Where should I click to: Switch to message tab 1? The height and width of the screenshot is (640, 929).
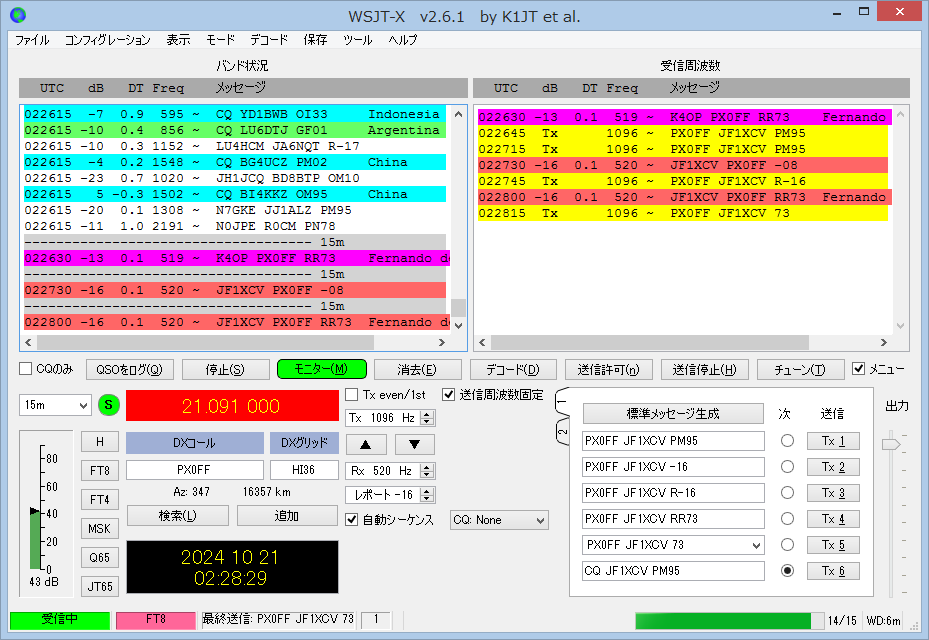tap(562, 402)
